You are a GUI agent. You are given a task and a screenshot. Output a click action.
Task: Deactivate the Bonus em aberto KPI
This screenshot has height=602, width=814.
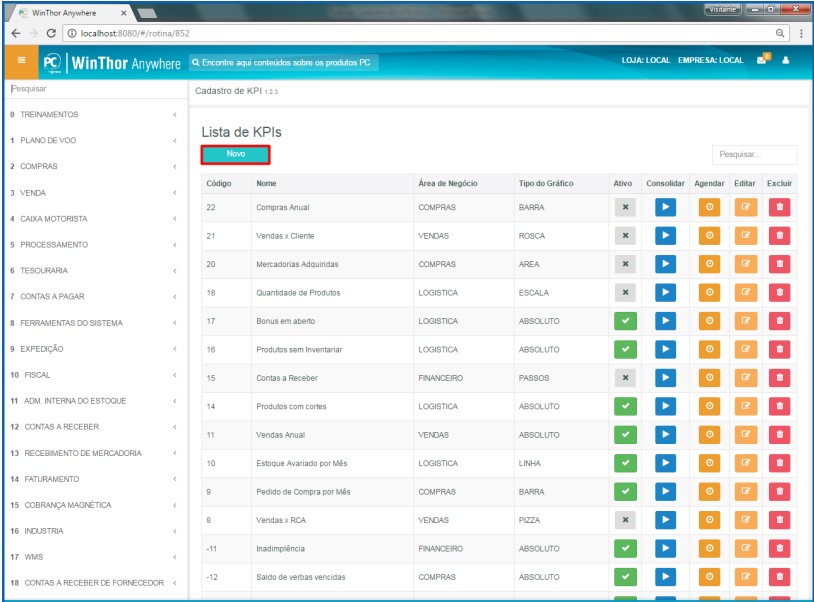(625, 321)
